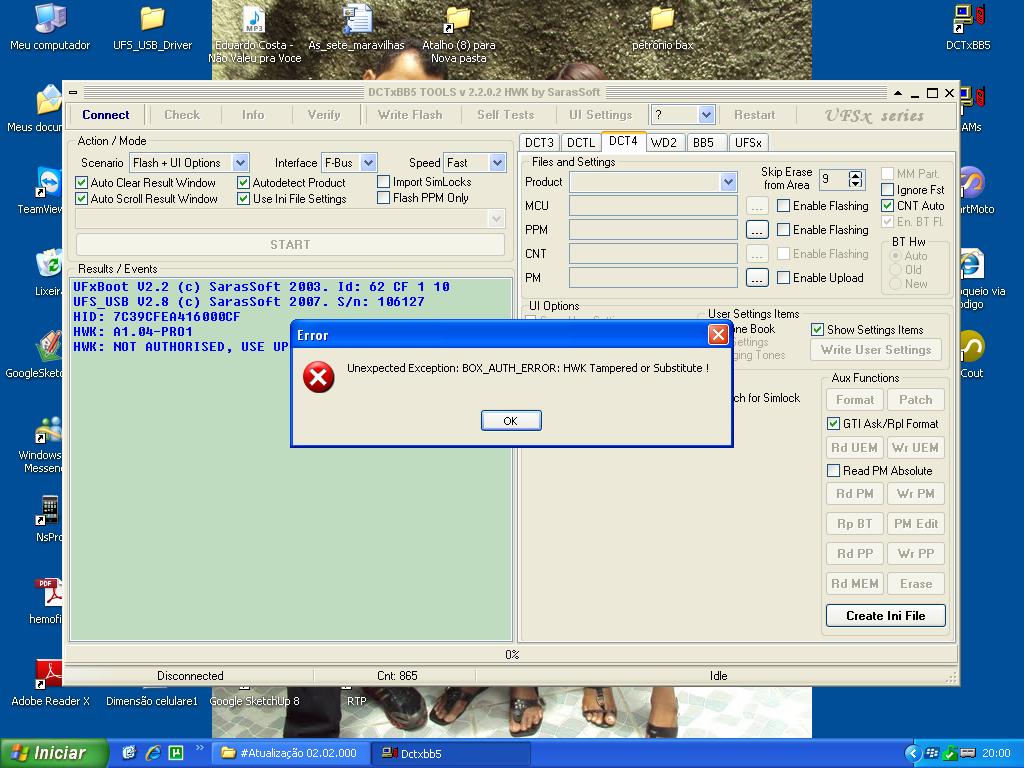Select the Internet Explorer bloqueio via código icon
1024x768 pixels.
972,264
